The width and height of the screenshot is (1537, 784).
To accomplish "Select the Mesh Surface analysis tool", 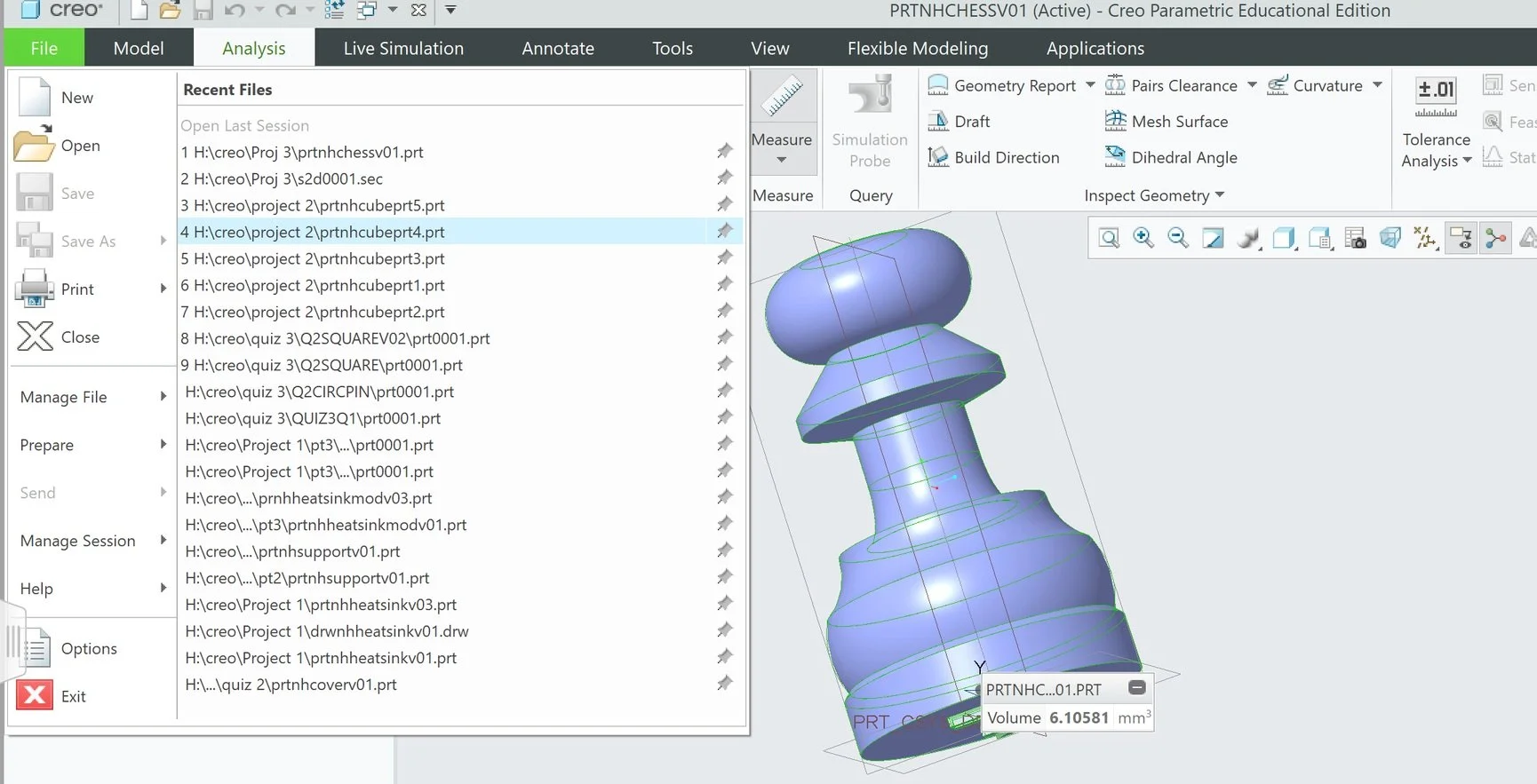I will [1166, 122].
